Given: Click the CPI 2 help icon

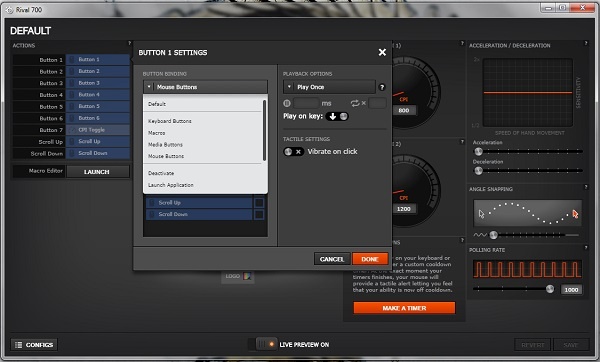Looking at the screenshot, I should [462, 142].
